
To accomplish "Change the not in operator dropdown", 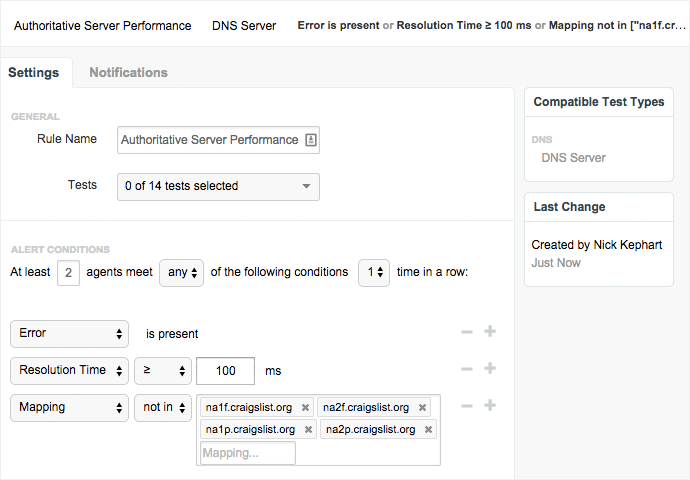I will tap(162, 407).
